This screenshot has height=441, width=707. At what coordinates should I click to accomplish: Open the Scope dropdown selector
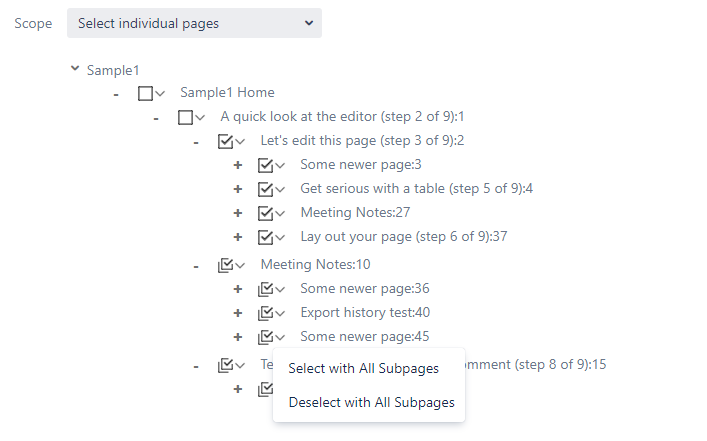tap(194, 23)
